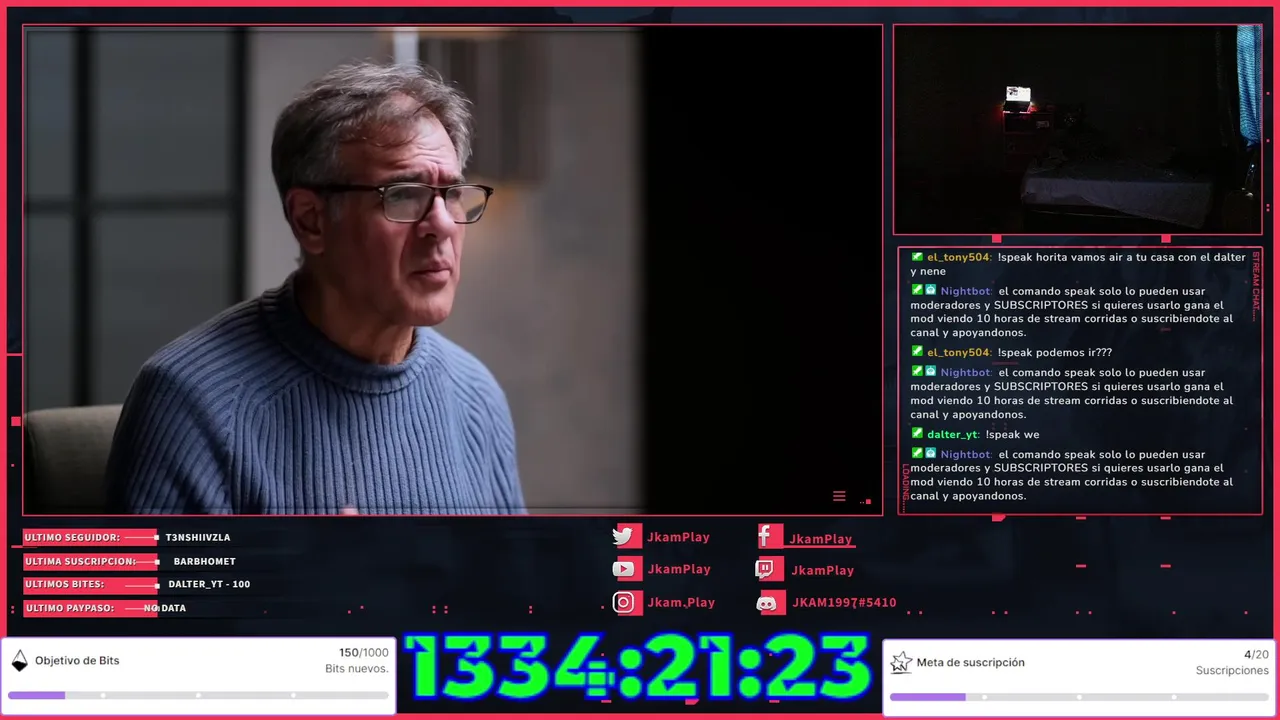Open the underlined JkamPlay Facebook link
Image resolution: width=1280 pixels, height=720 pixels.
tap(821, 539)
